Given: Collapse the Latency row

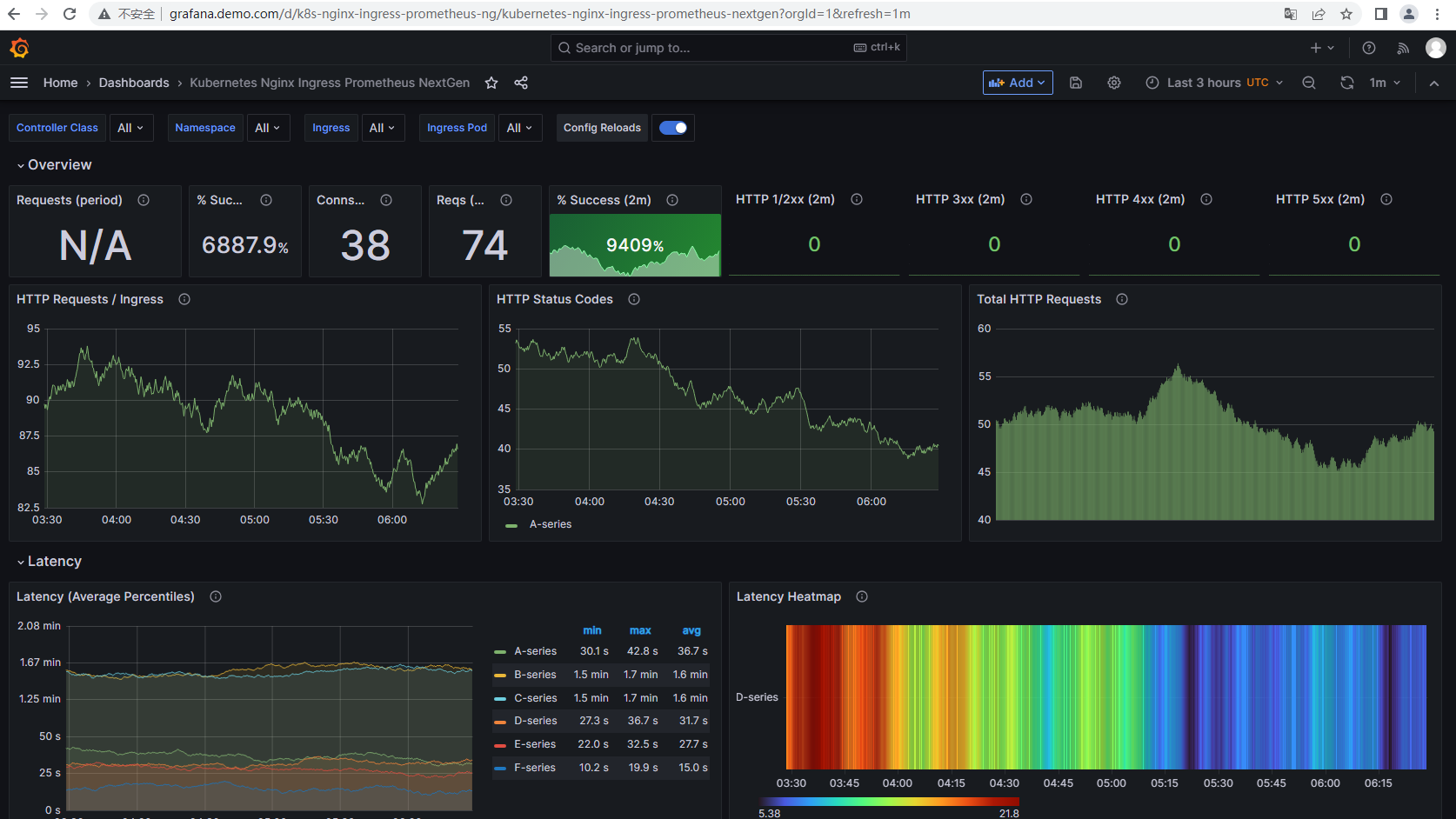Looking at the screenshot, I should point(49,562).
